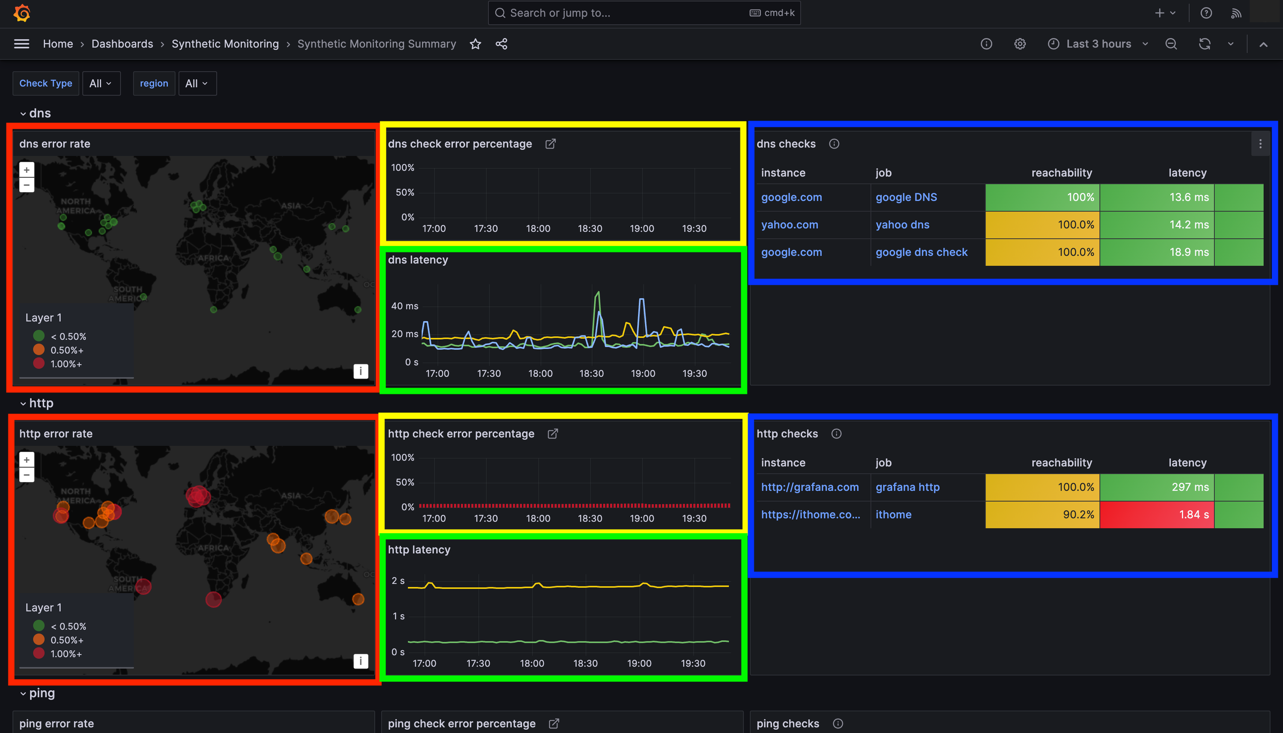Open google DNS job link
The image size is (1283, 733).
pyautogui.click(x=906, y=197)
